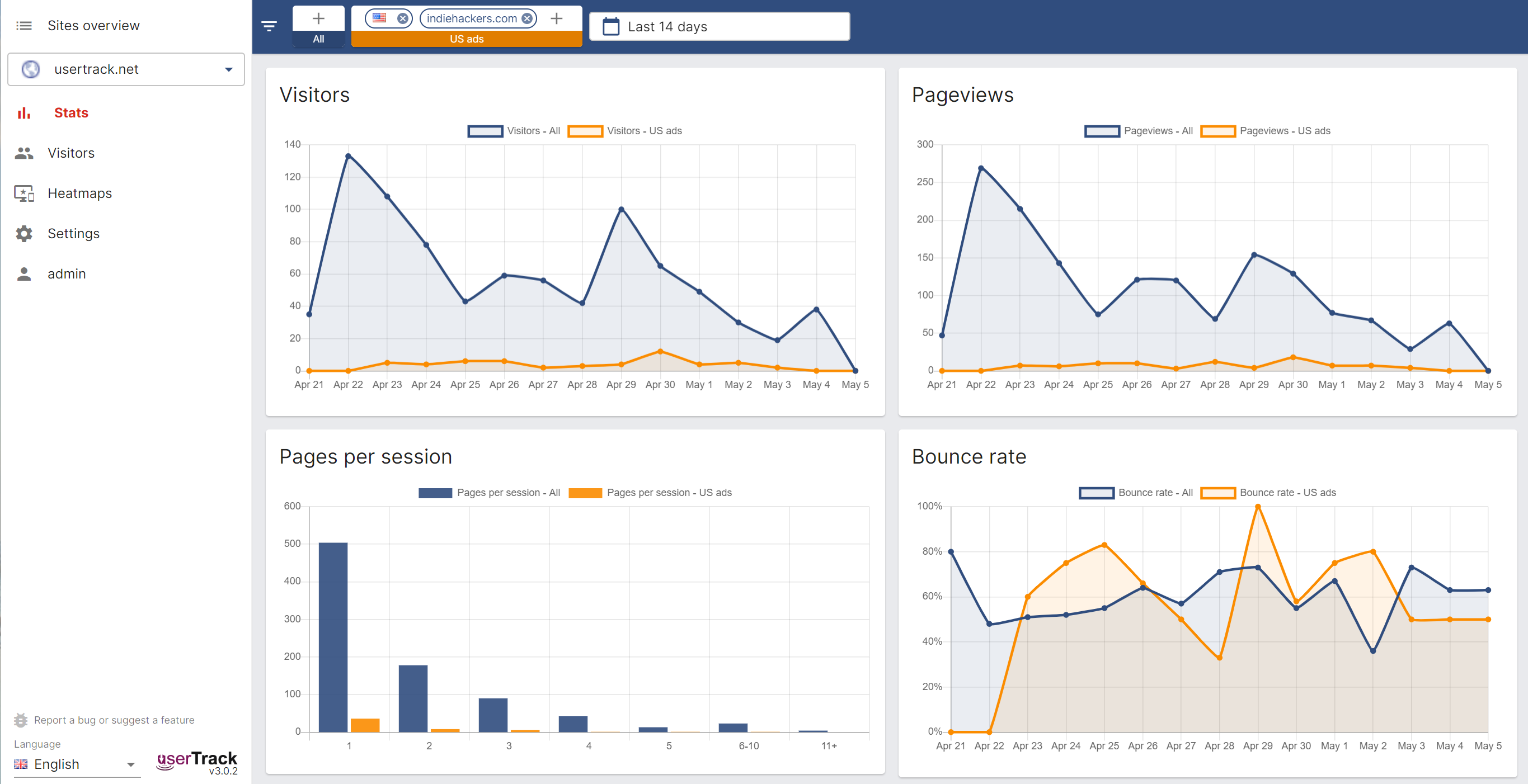Open Sites overview

click(x=94, y=26)
